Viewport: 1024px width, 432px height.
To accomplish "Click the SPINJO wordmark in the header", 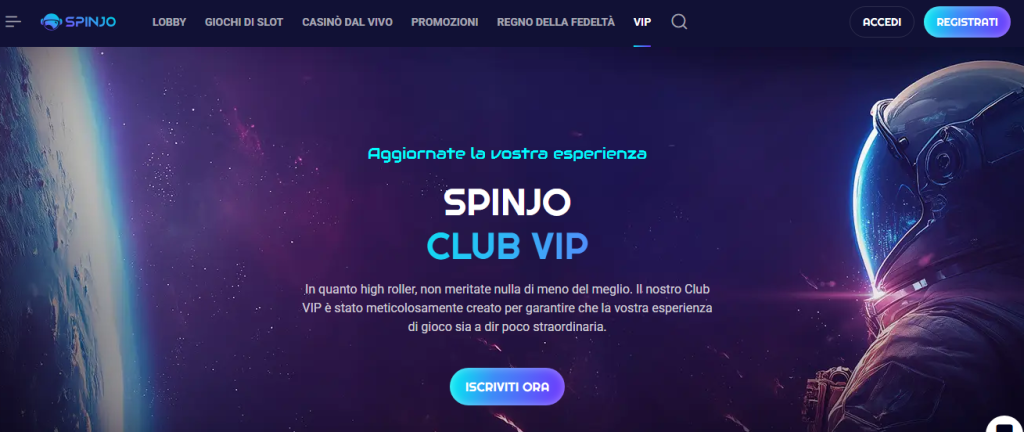I will pyautogui.click(x=90, y=22).
